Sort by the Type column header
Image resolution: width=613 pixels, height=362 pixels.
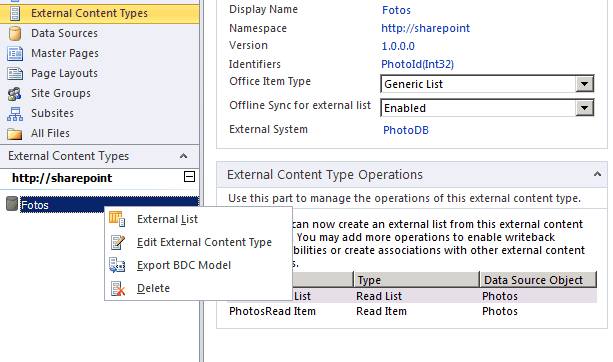tap(416, 280)
